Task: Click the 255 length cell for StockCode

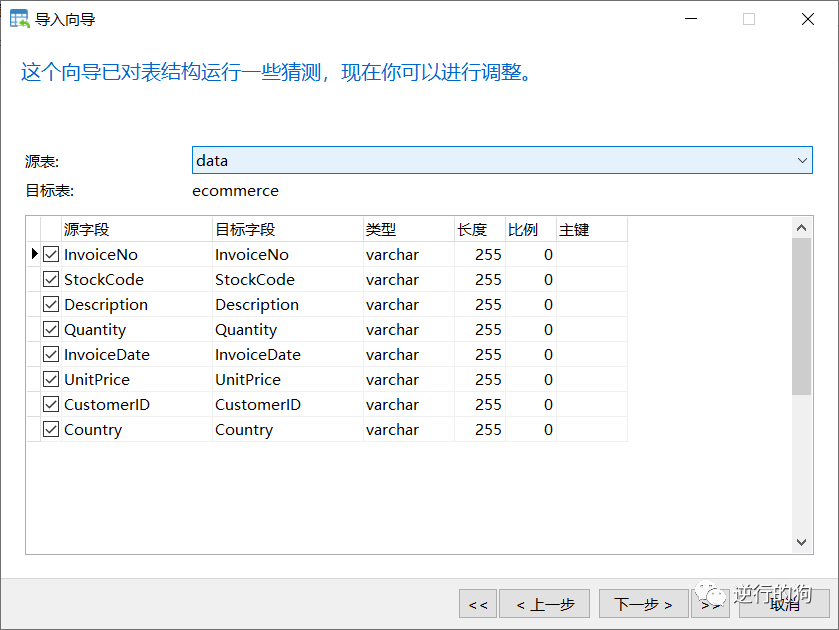Action: pos(480,279)
